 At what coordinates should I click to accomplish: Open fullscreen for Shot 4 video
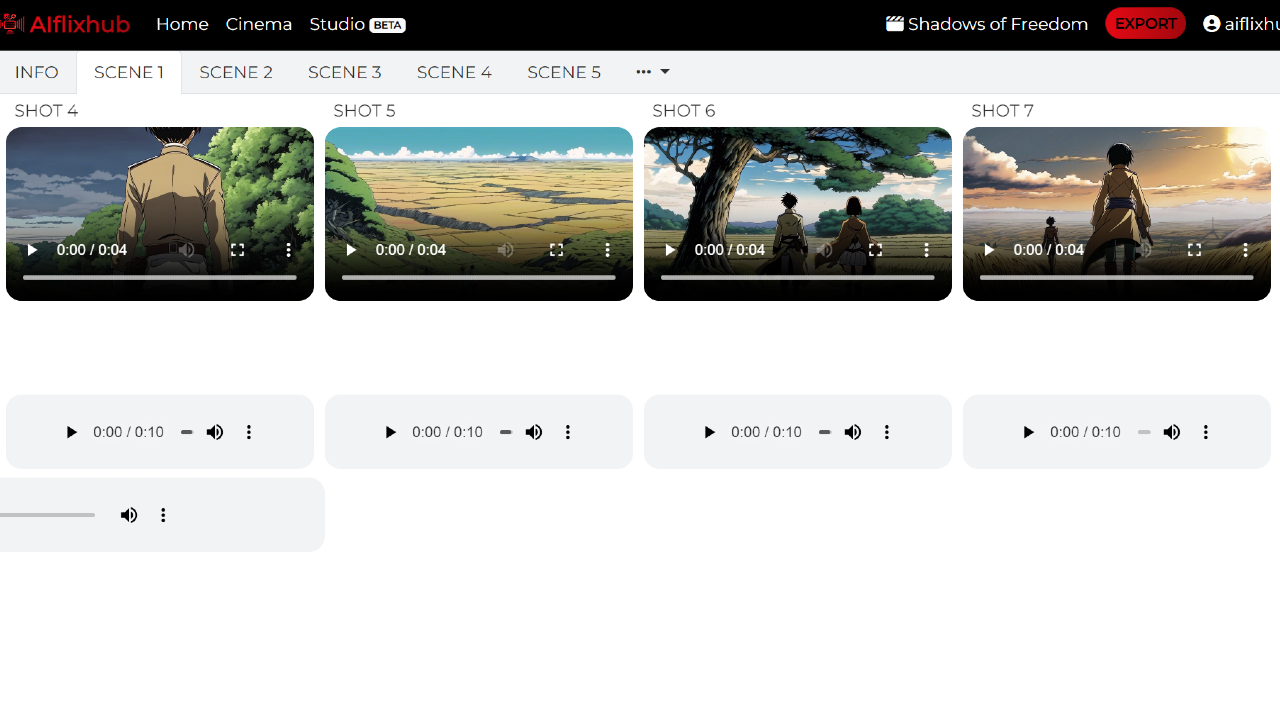pyautogui.click(x=238, y=250)
